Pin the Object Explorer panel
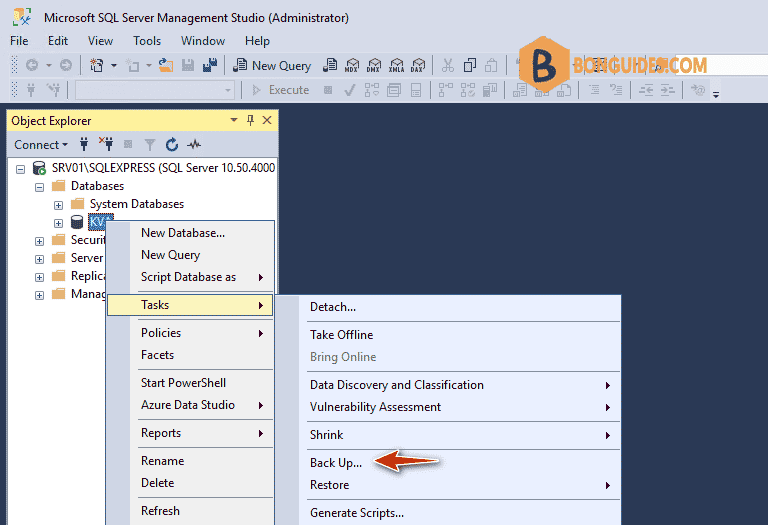Image resolution: width=768 pixels, height=525 pixels. (250, 120)
